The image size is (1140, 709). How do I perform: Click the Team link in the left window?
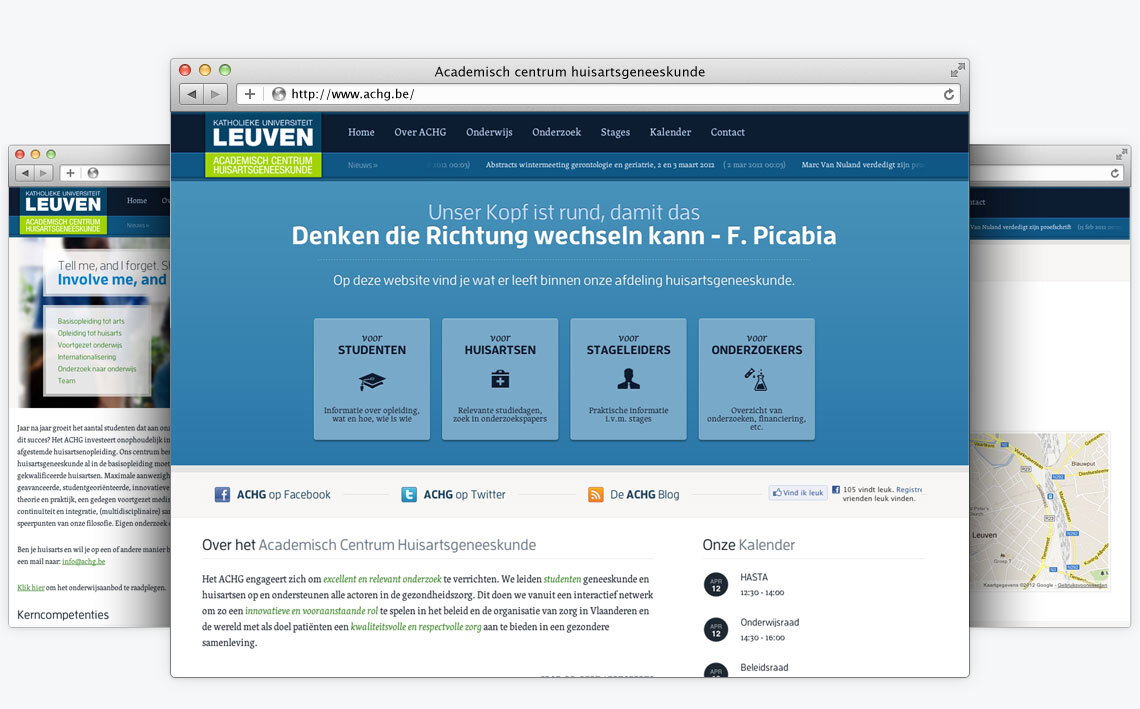66,381
